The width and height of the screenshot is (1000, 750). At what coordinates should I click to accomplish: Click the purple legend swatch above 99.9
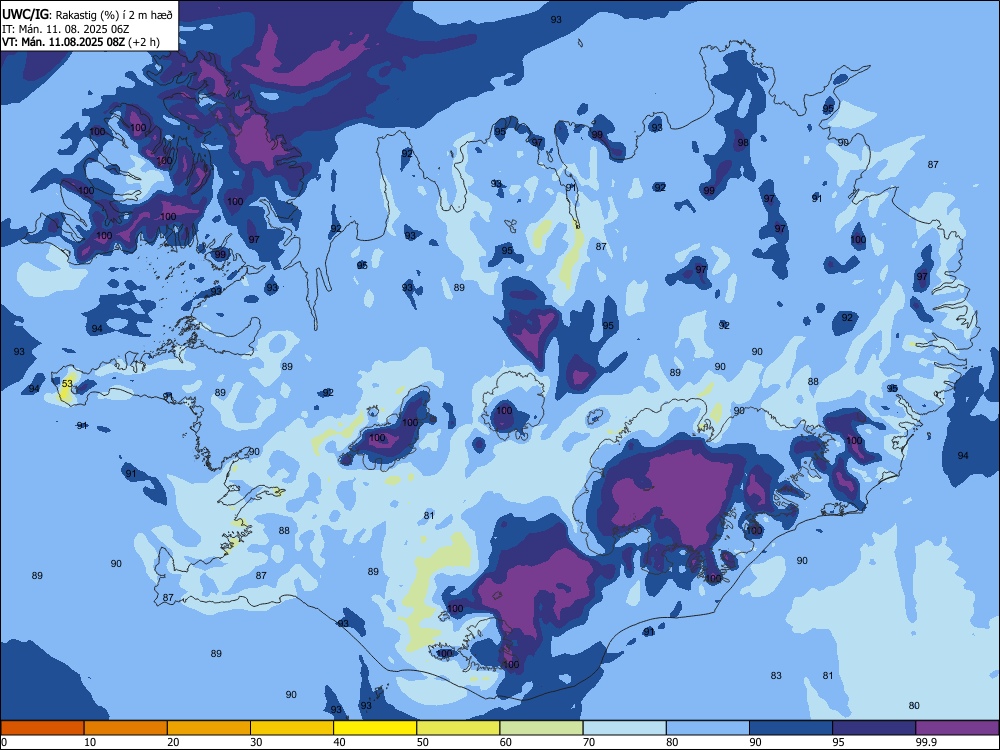tap(957, 728)
